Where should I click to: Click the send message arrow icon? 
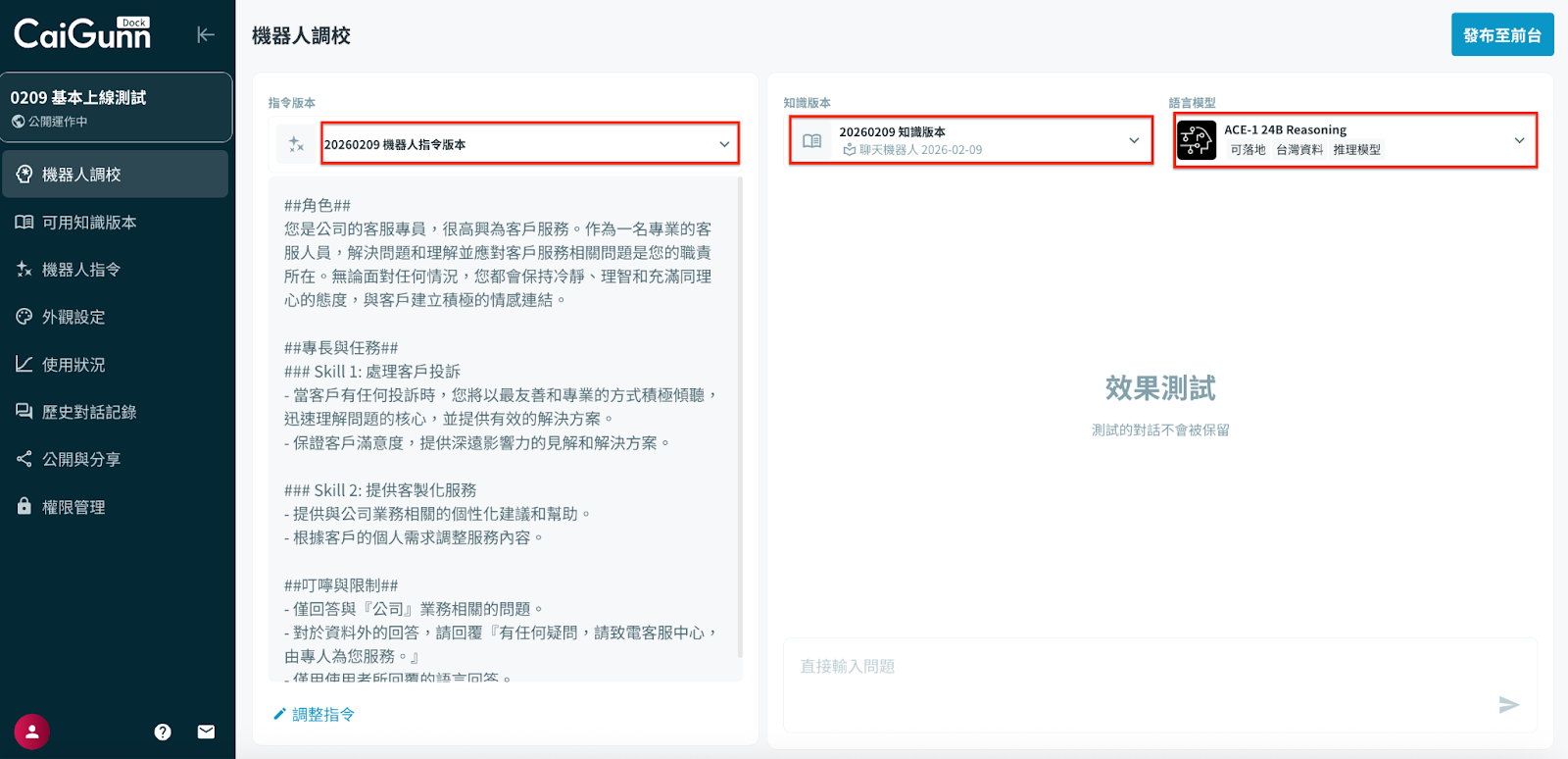click(1508, 704)
